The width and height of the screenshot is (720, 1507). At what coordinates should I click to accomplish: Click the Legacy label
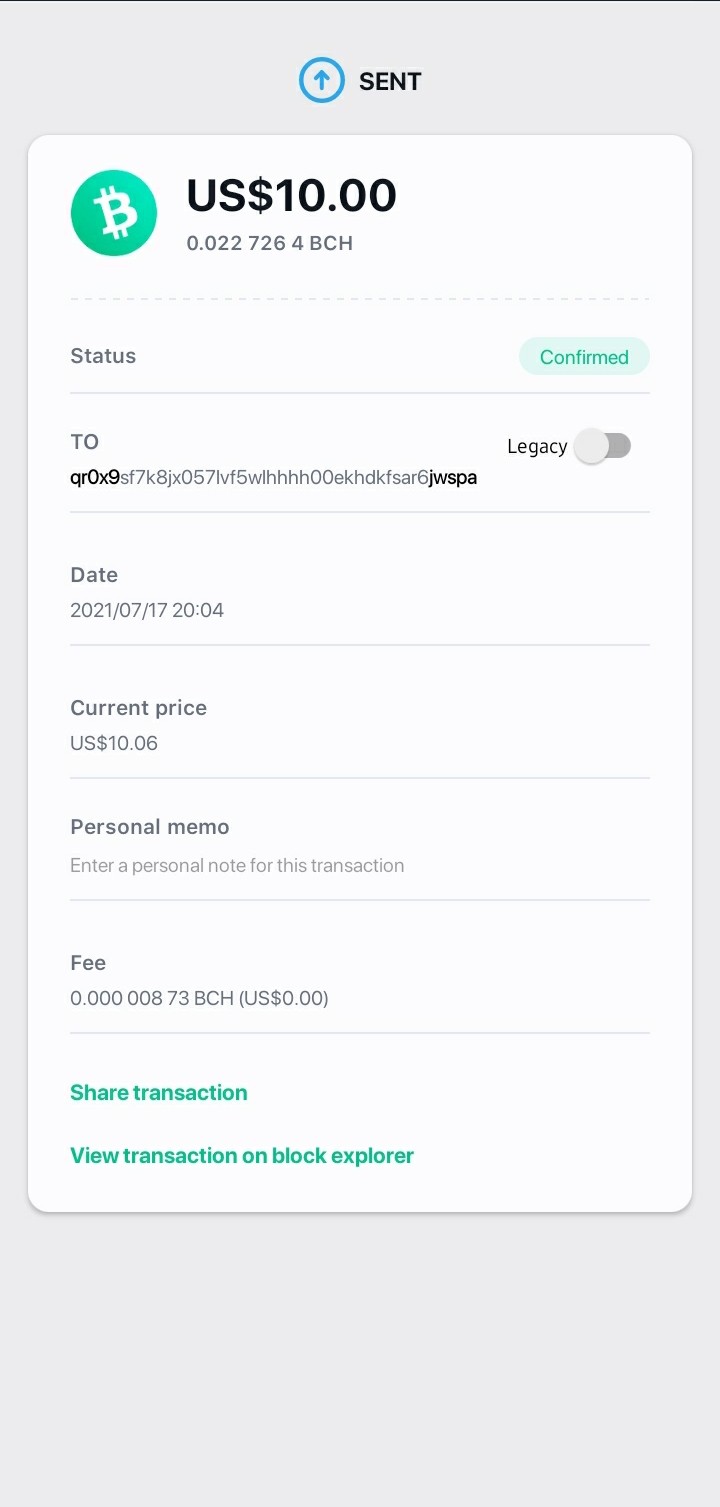(537, 447)
